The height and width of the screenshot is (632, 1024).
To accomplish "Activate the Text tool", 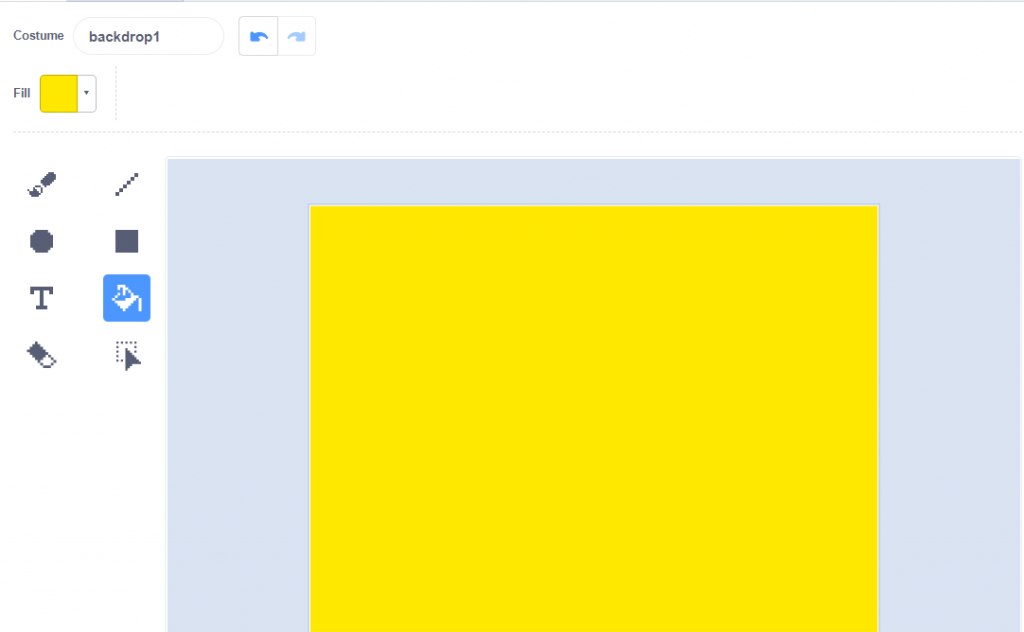I will point(41,297).
